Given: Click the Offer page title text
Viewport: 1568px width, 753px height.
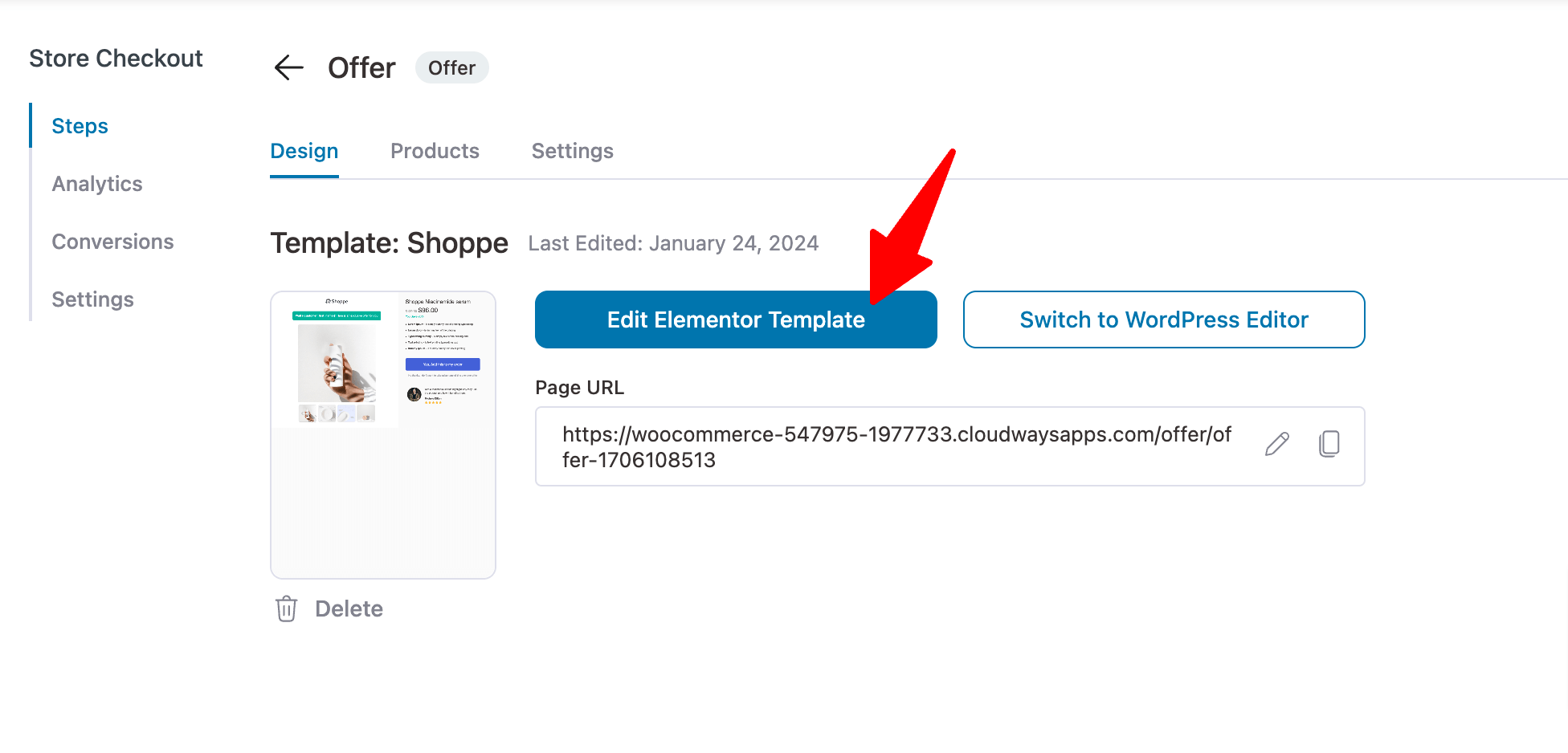Looking at the screenshot, I should tap(361, 67).
